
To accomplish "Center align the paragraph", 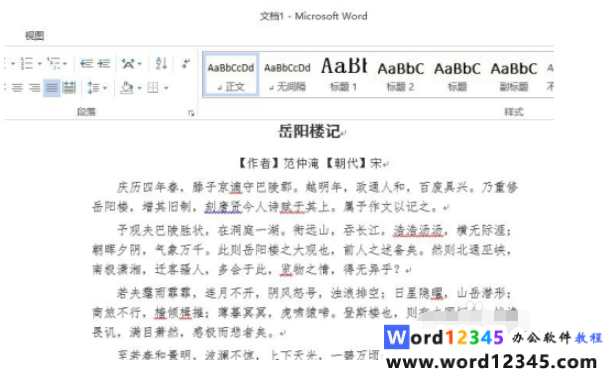I will point(17,88).
